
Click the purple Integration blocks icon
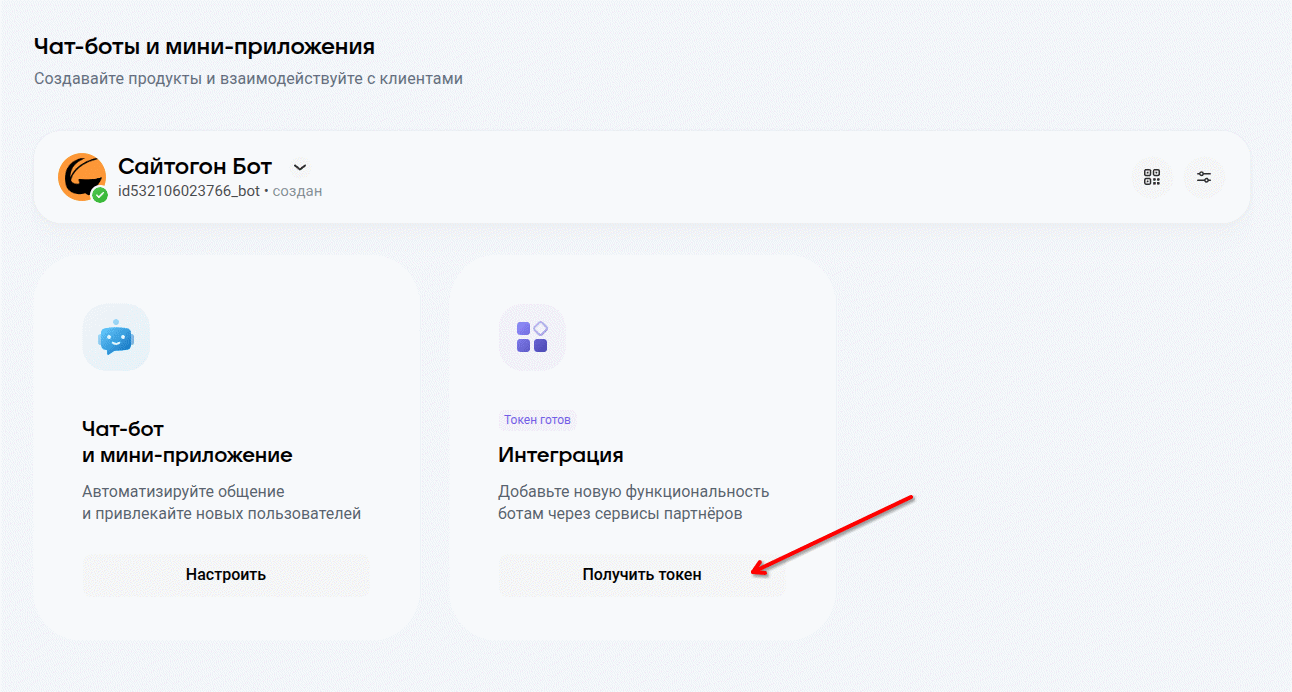[532, 337]
